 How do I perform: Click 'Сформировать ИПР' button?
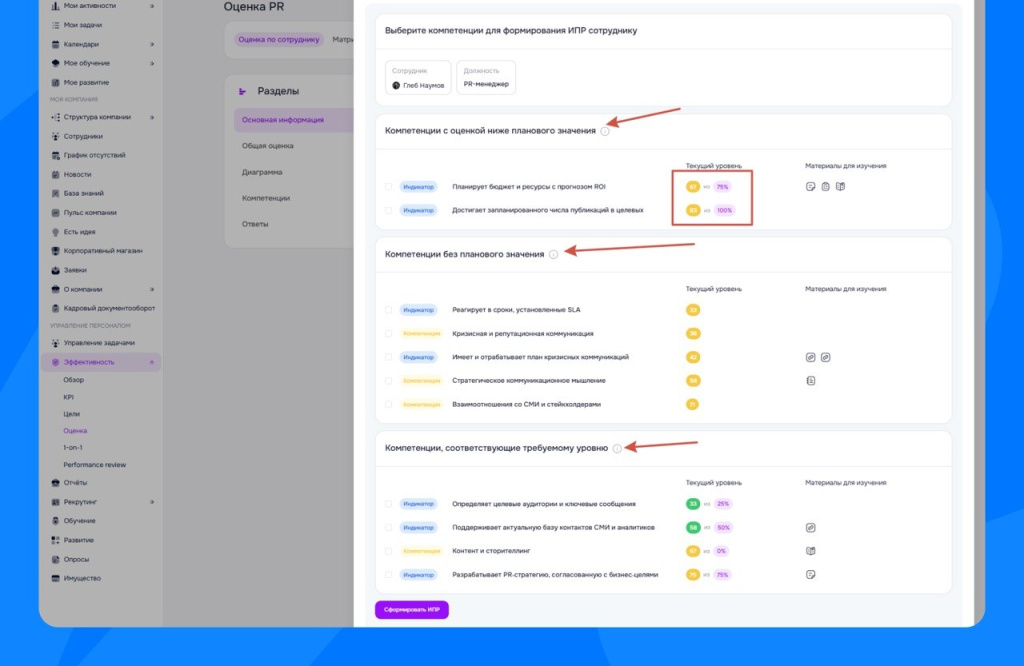click(411, 610)
